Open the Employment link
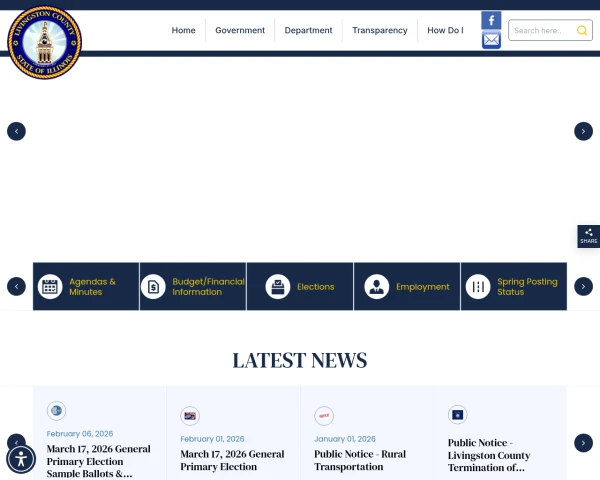The width and height of the screenshot is (600, 480). pos(423,287)
